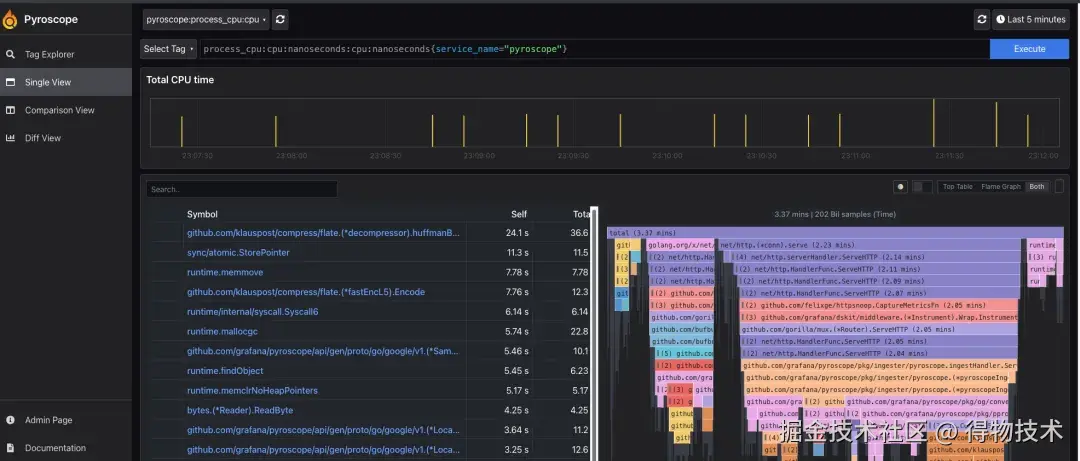Sort the table by Self column

(x=519, y=214)
